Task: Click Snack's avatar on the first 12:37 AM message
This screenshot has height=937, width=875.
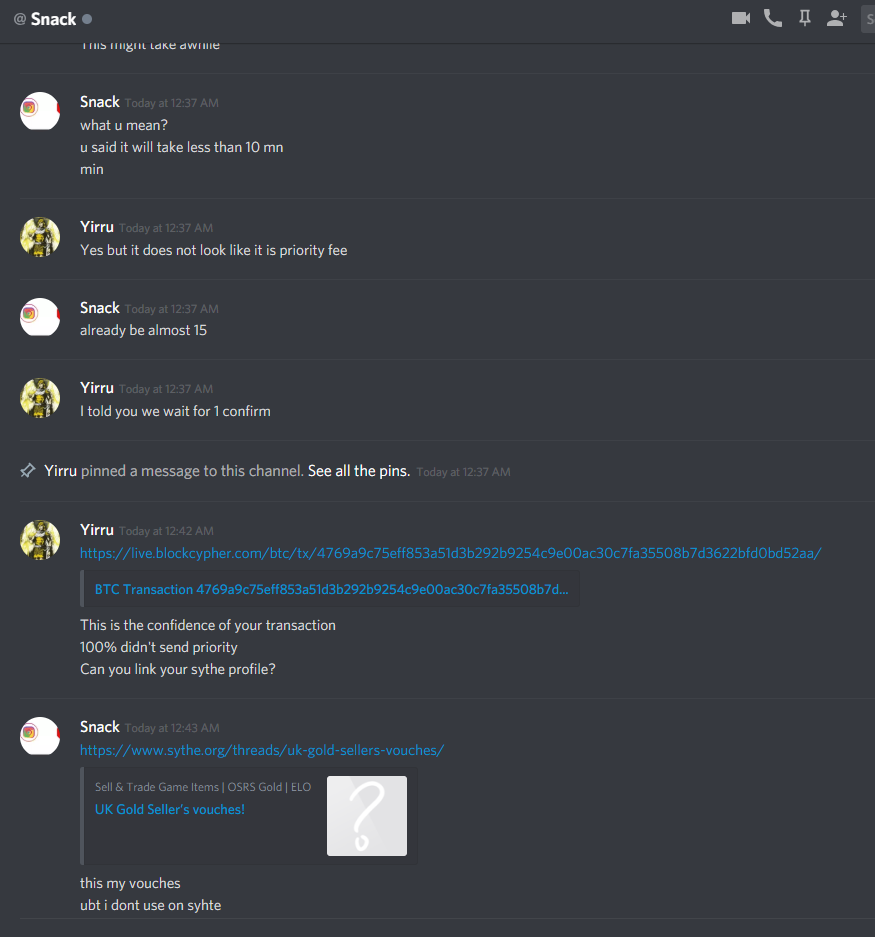Action: (40, 111)
